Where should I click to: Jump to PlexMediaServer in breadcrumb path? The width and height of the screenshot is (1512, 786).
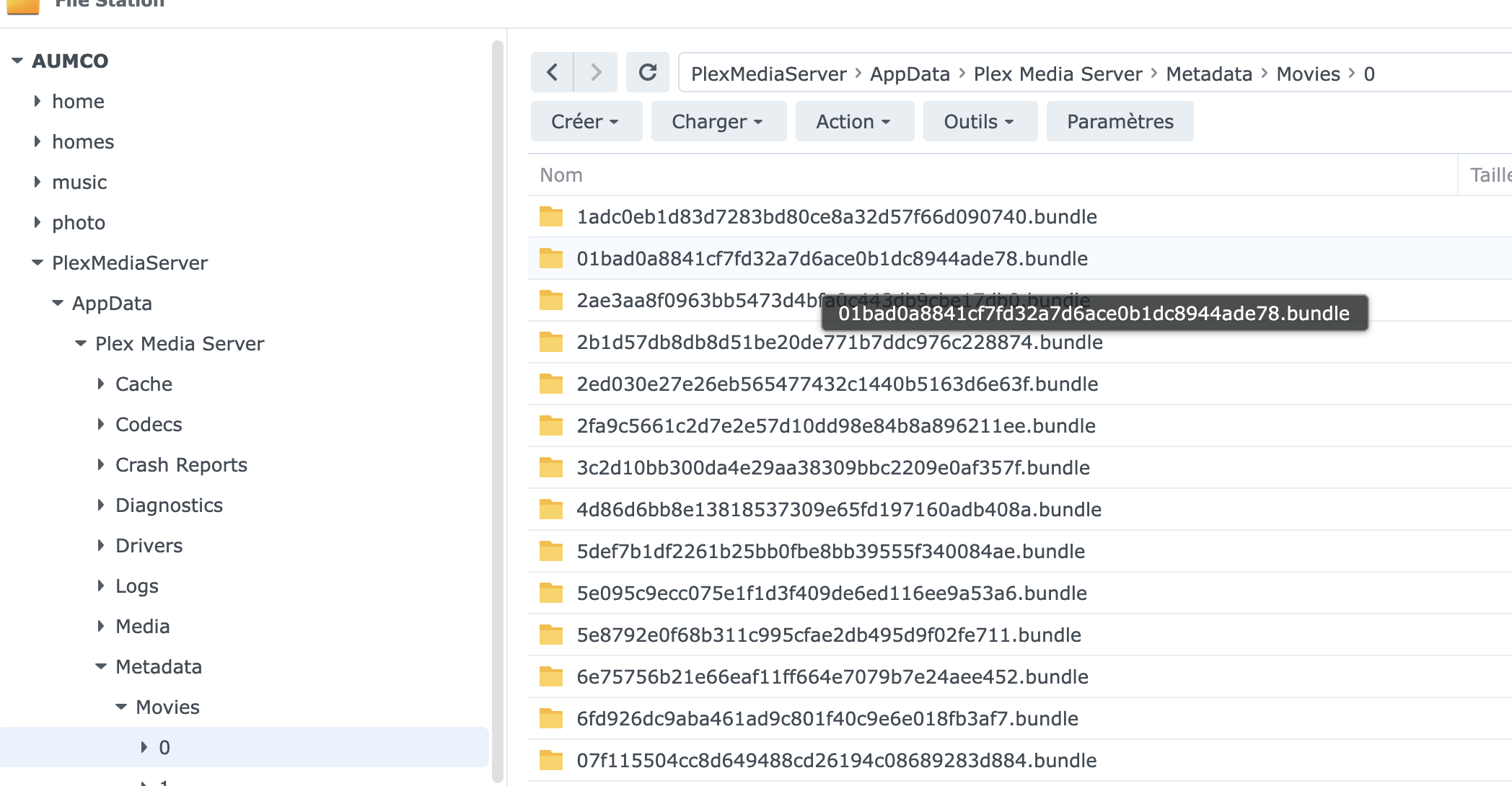[x=768, y=74]
